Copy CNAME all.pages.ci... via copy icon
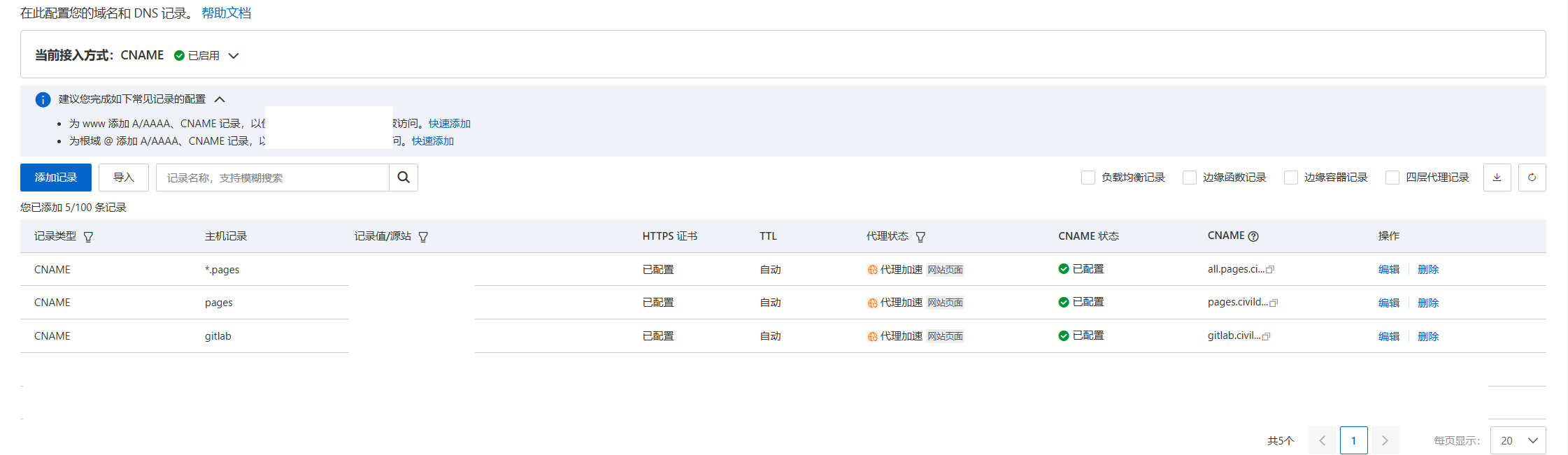This screenshot has height=455, width=1568. click(1270, 270)
